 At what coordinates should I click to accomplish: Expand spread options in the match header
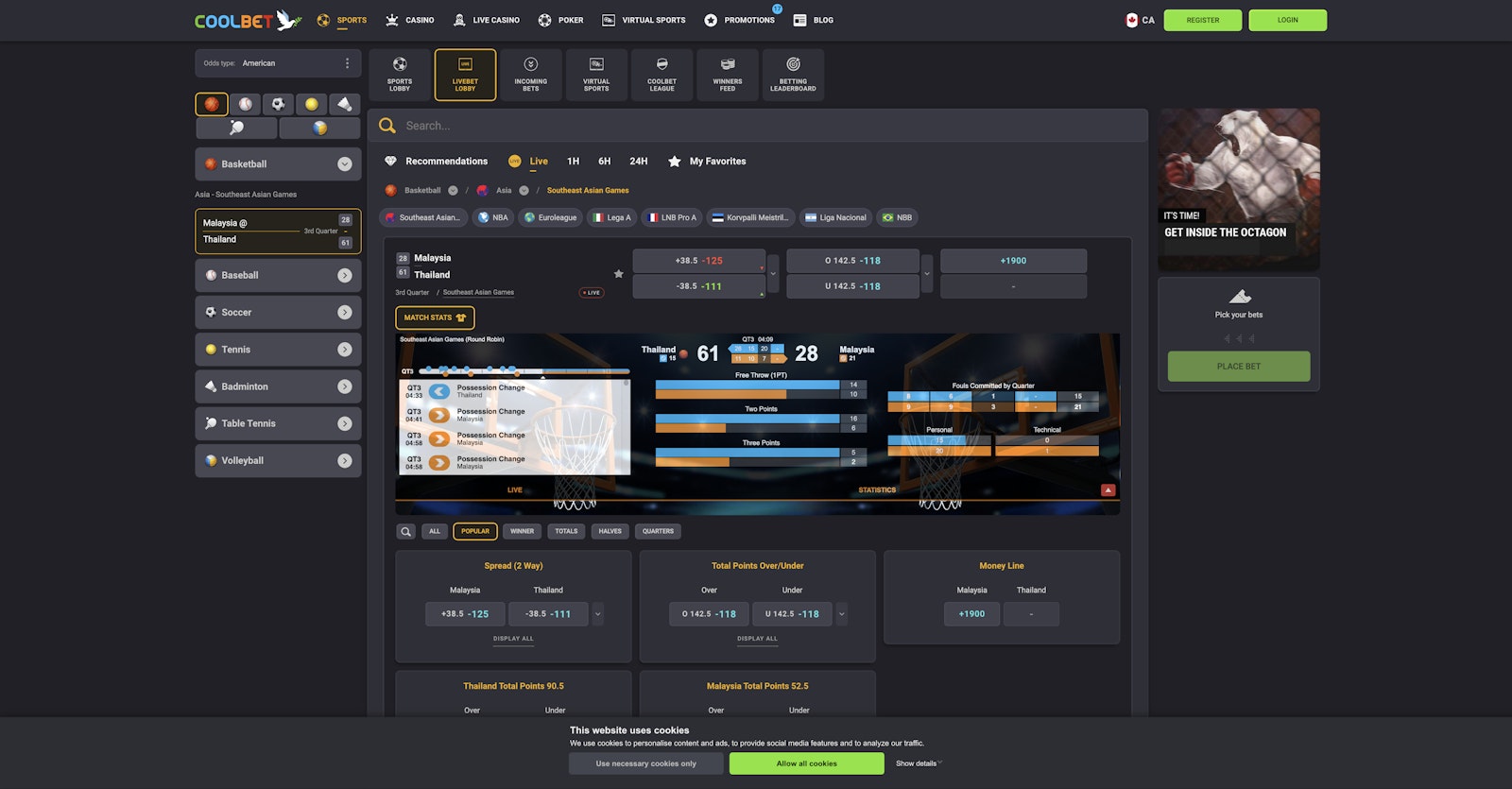[x=773, y=274]
